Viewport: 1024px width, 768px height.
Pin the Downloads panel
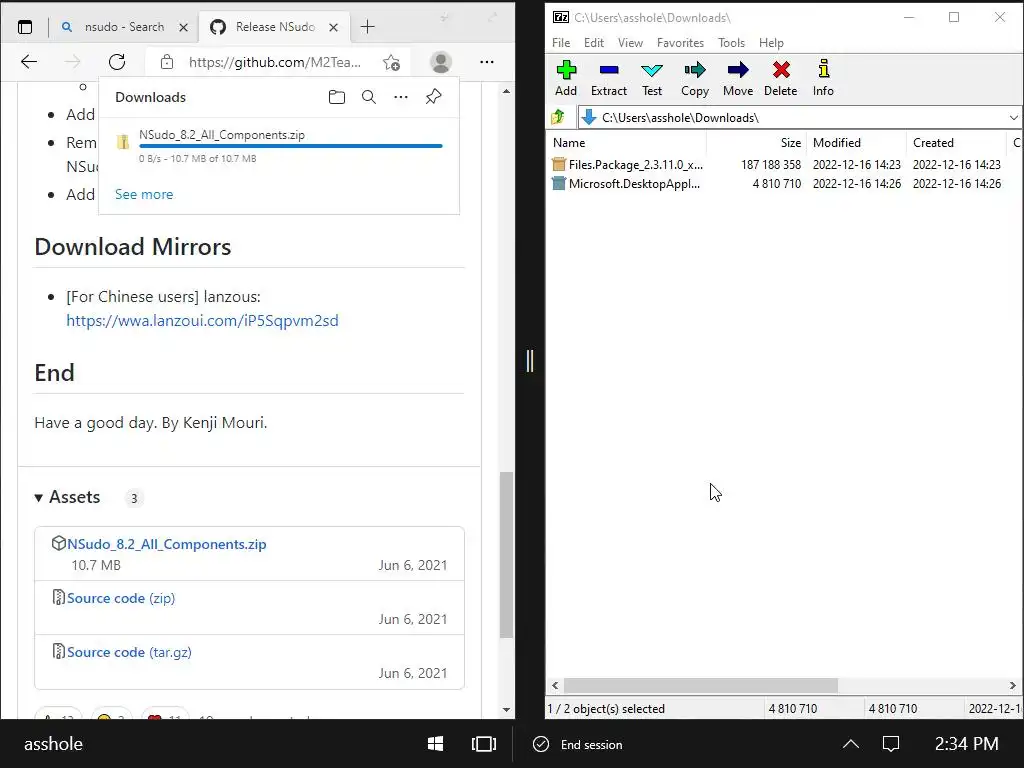click(x=433, y=97)
